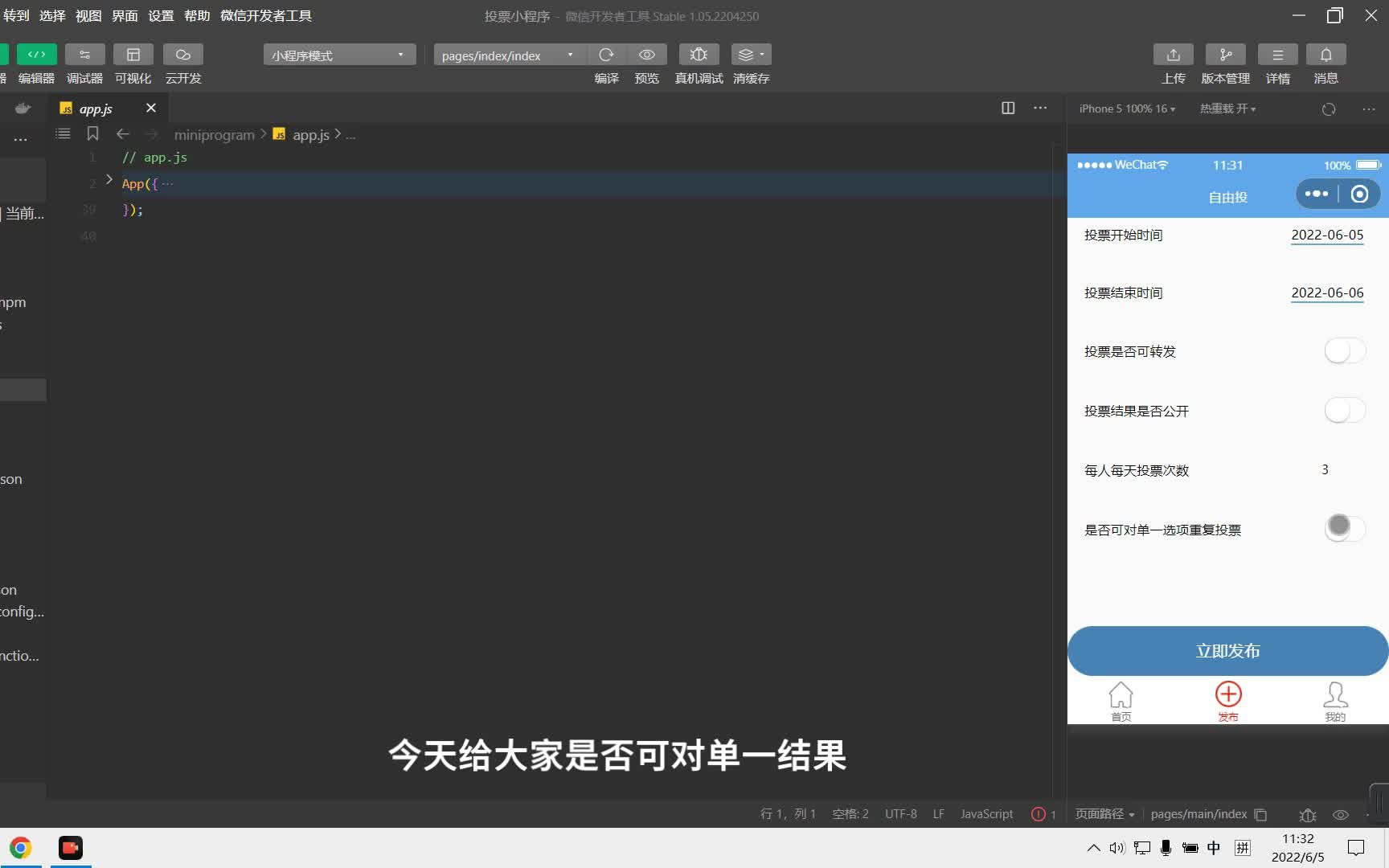Switch to the 发布 publish tab
Screen dimensions: 1389x868
pyautogui.click(x=1227, y=702)
